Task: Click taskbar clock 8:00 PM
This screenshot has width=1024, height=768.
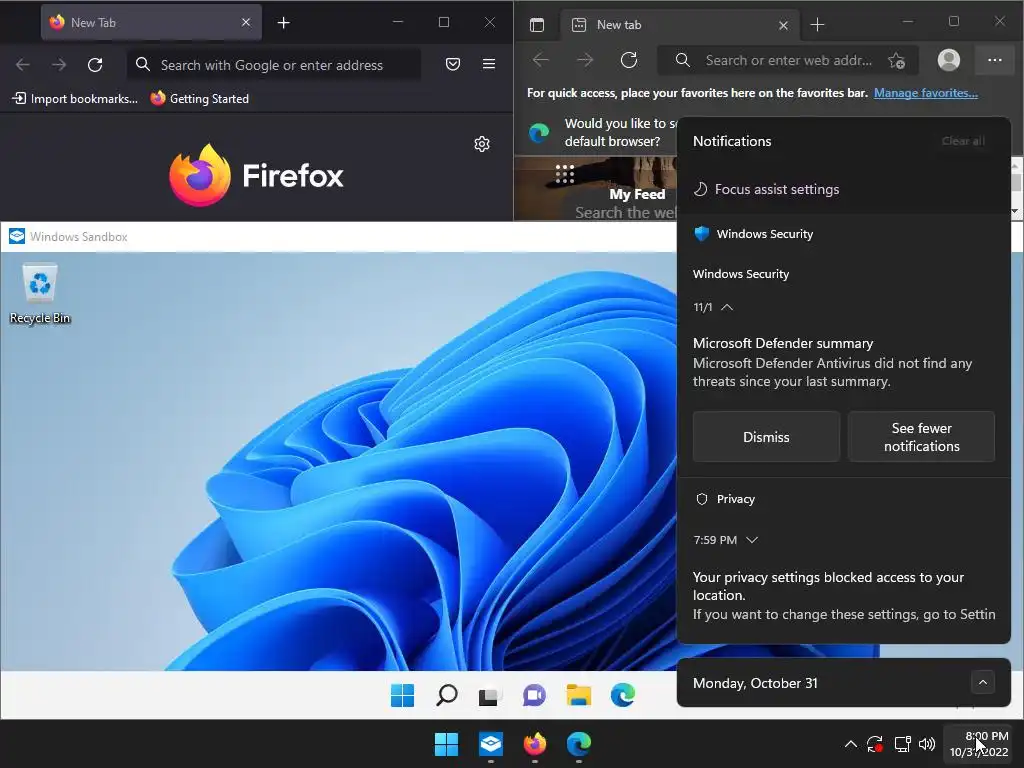Action: point(979,744)
